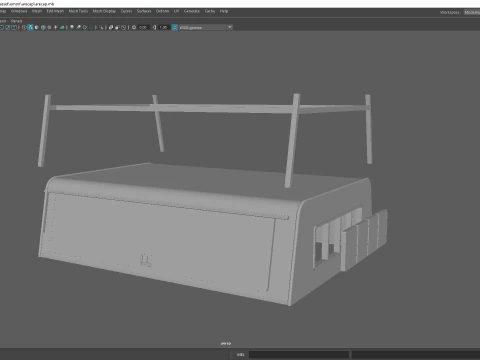Click the exposure reset icon
Screen dimensions: 480x360
(134, 27)
